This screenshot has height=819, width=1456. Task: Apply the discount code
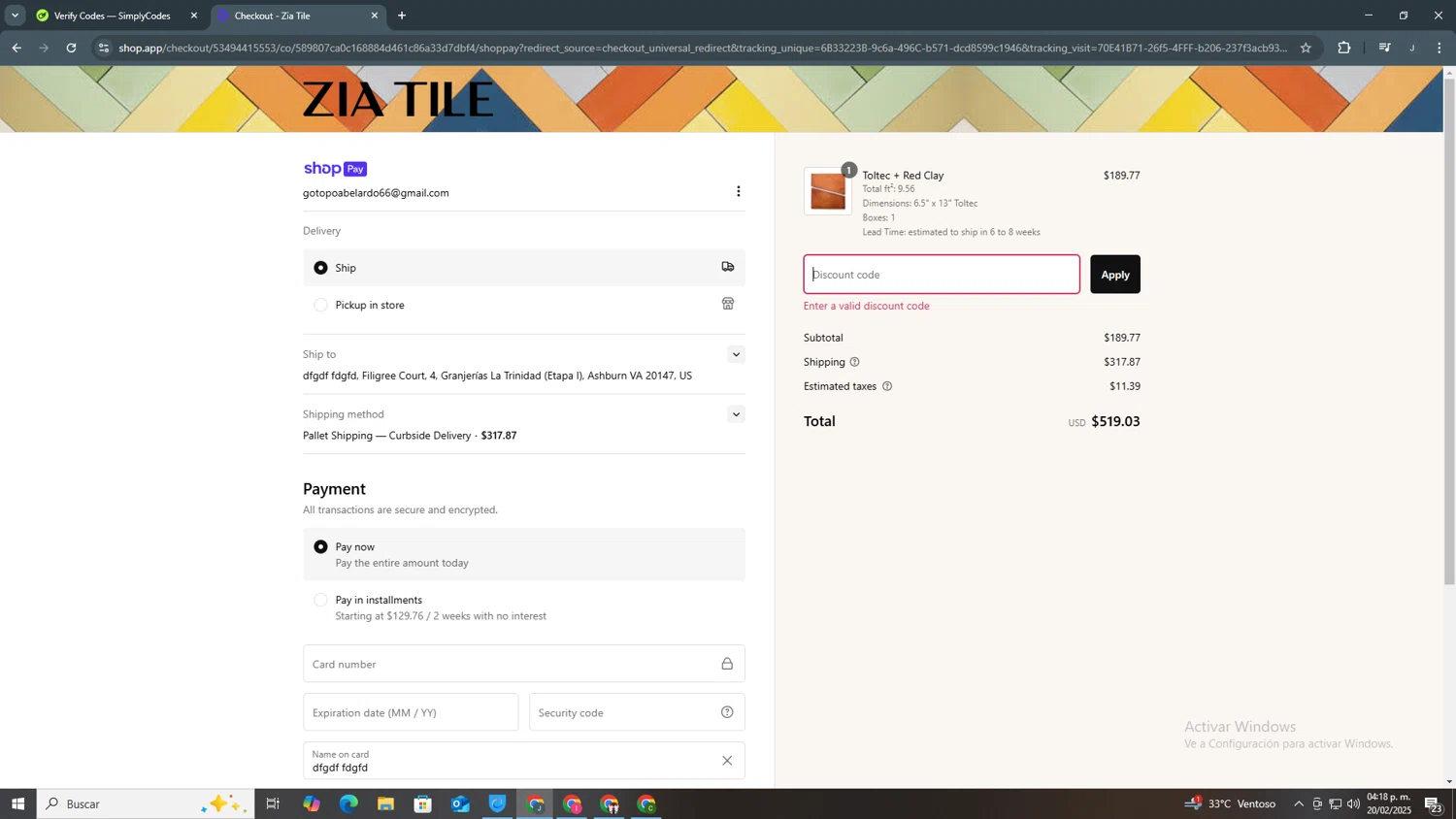(x=1114, y=275)
